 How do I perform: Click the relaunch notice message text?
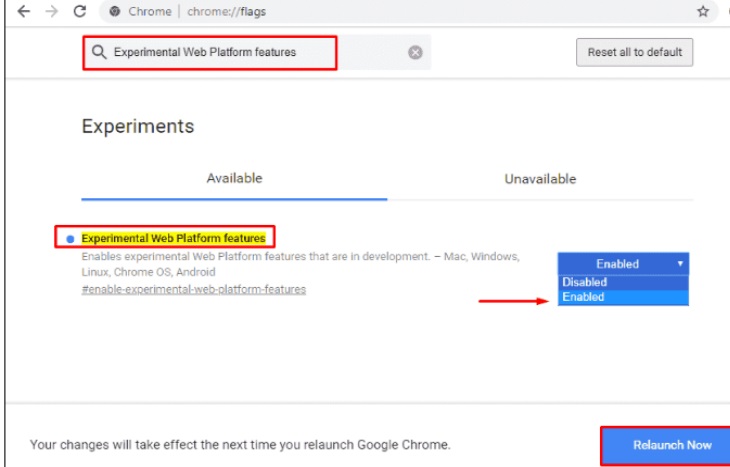tap(240, 445)
